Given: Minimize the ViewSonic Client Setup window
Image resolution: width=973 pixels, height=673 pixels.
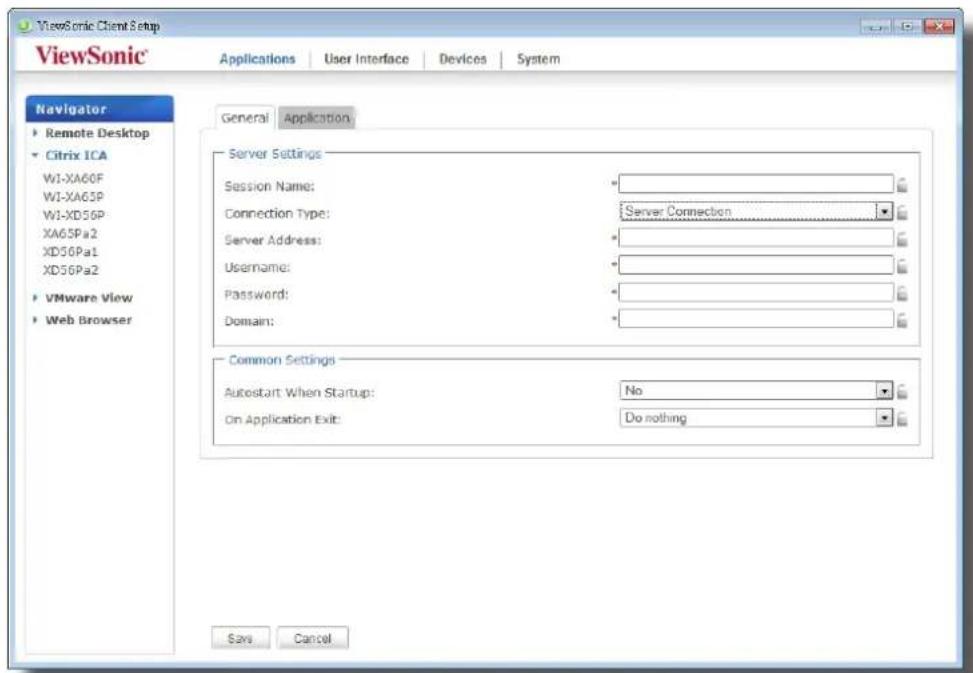Looking at the screenshot, I should (x=876, y=27).
